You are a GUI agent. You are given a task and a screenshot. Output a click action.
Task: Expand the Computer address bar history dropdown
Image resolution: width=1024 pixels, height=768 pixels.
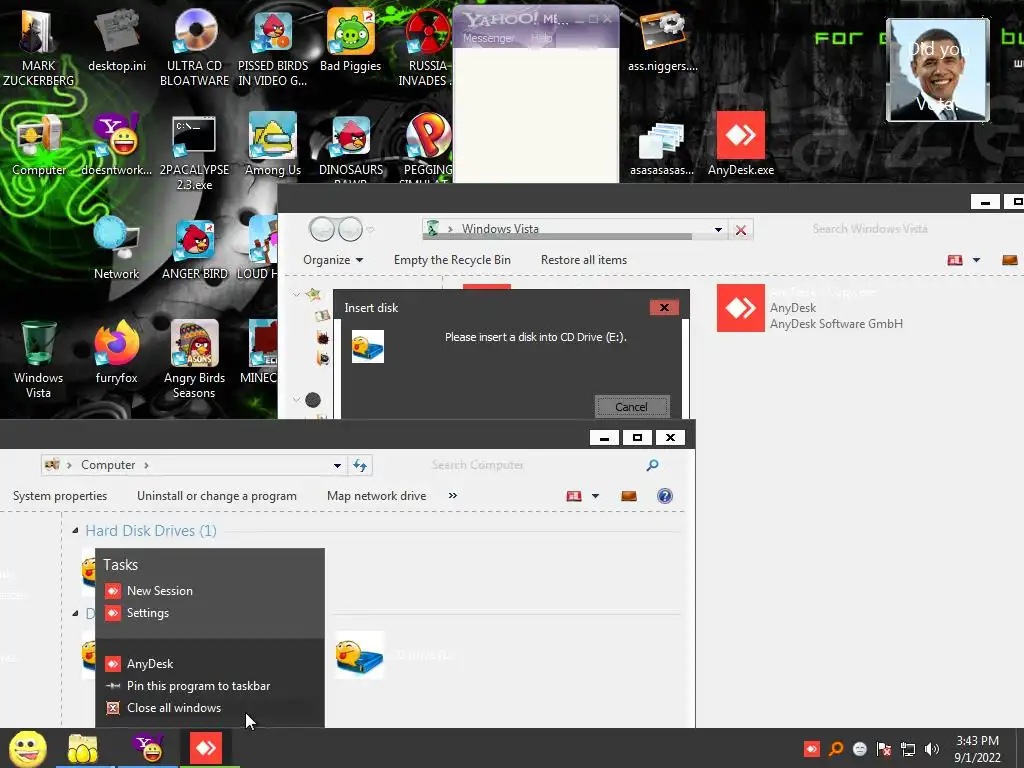[x=337, y=466]
